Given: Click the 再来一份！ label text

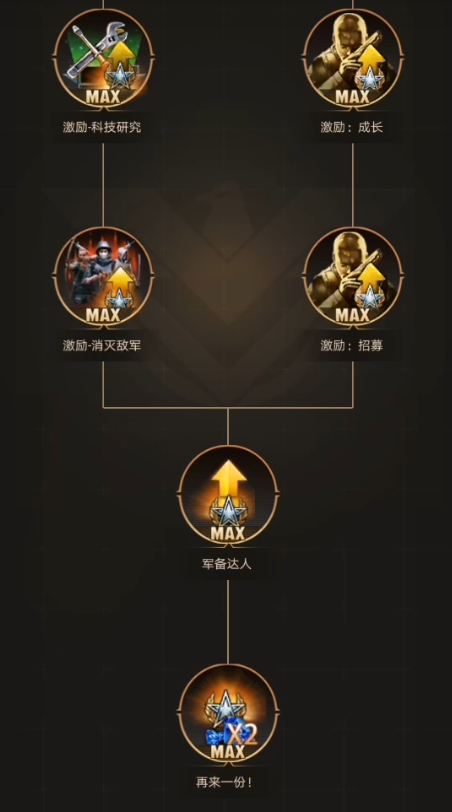Looking at the screenshot, I should pos(224,782).
